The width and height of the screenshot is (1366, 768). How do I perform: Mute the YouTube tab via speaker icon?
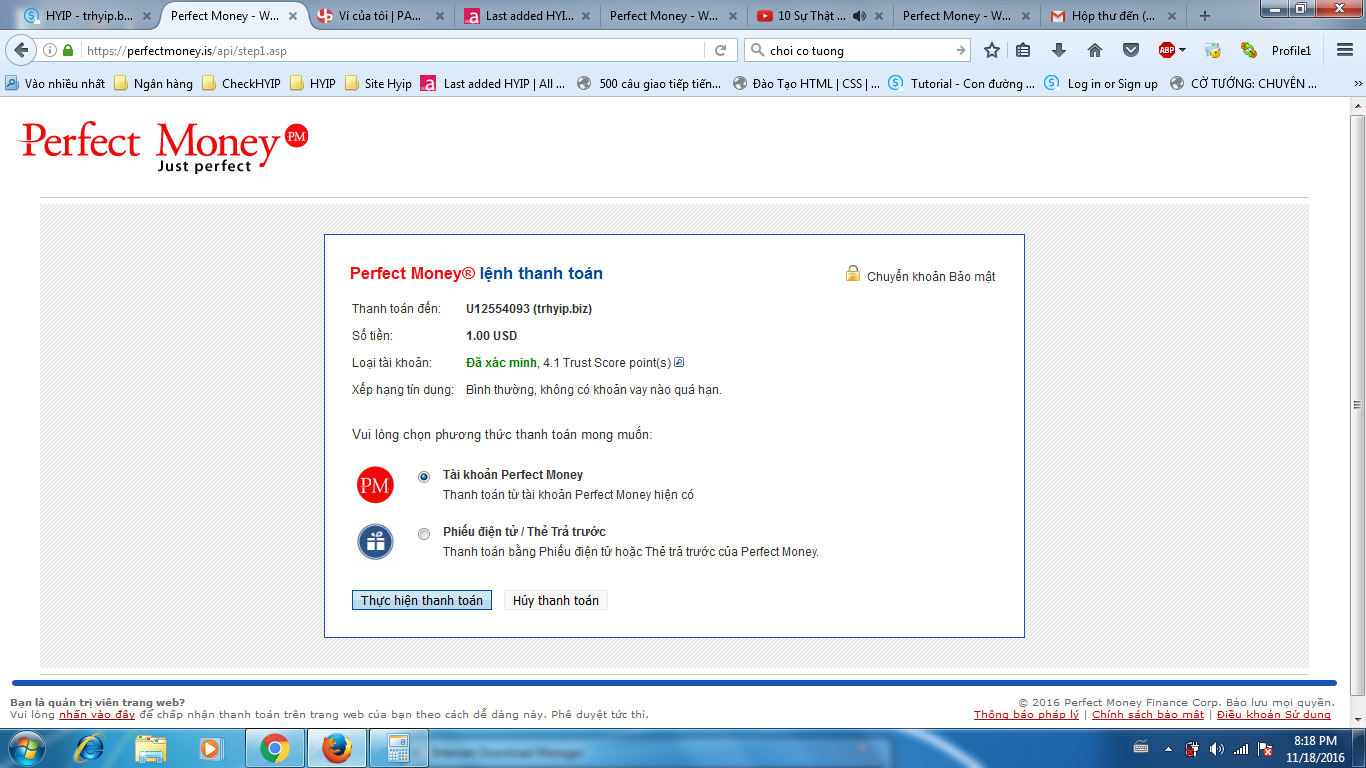click(860, 16)
